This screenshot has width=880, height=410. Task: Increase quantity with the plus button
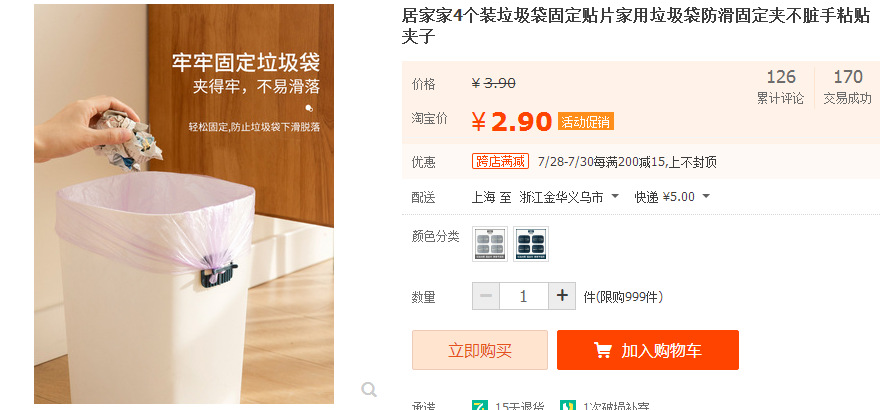562,296
